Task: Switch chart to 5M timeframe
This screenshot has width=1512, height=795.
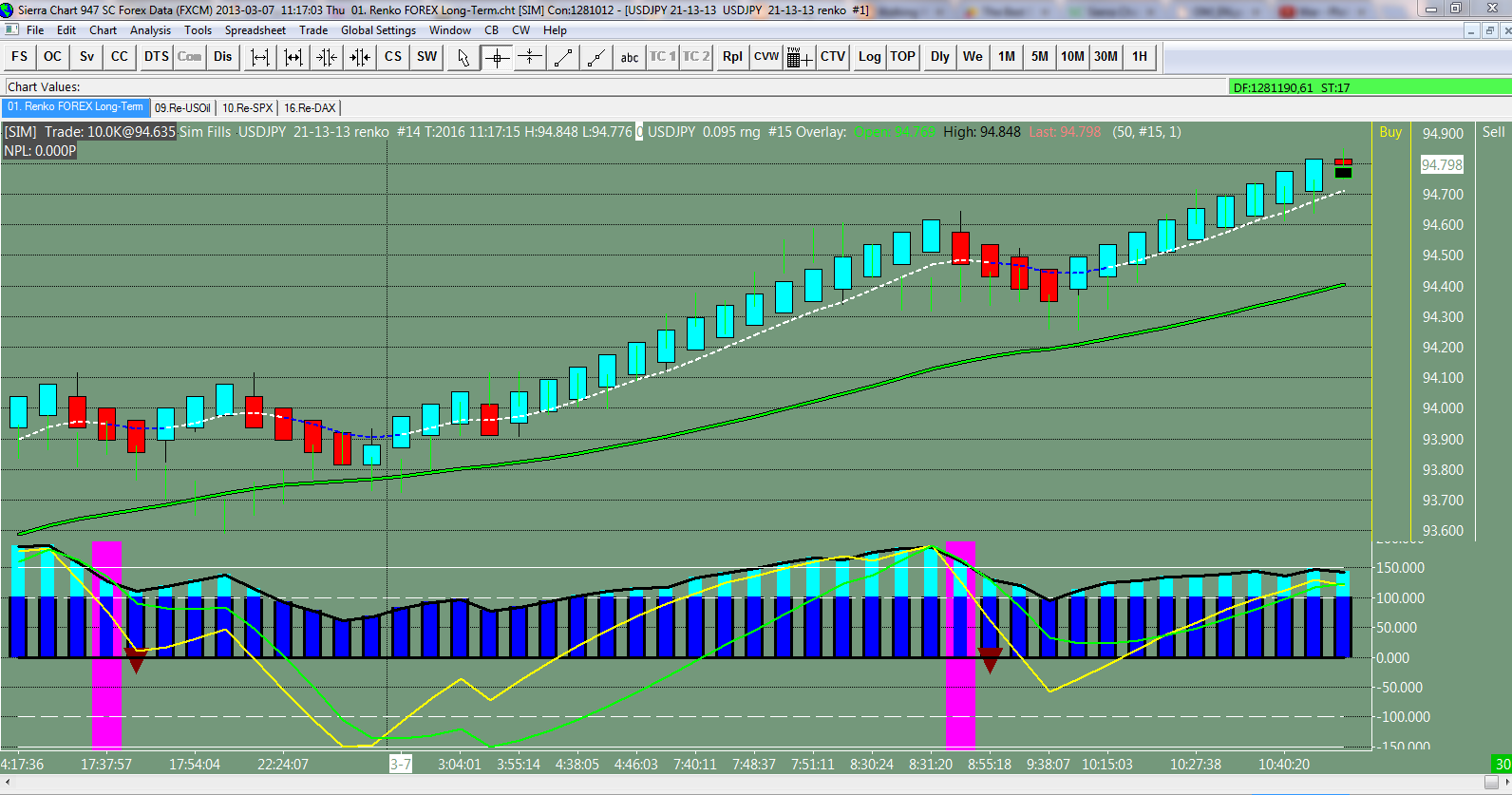Action: point(1040,57)
